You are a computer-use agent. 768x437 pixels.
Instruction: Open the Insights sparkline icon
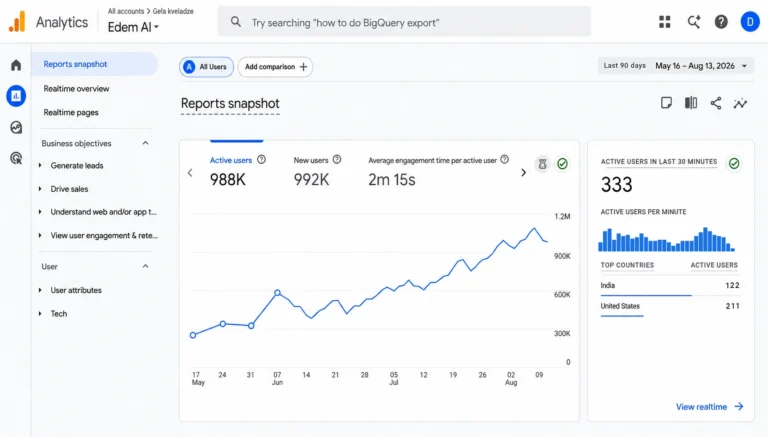pyautogui.click(x=740, y=103)
